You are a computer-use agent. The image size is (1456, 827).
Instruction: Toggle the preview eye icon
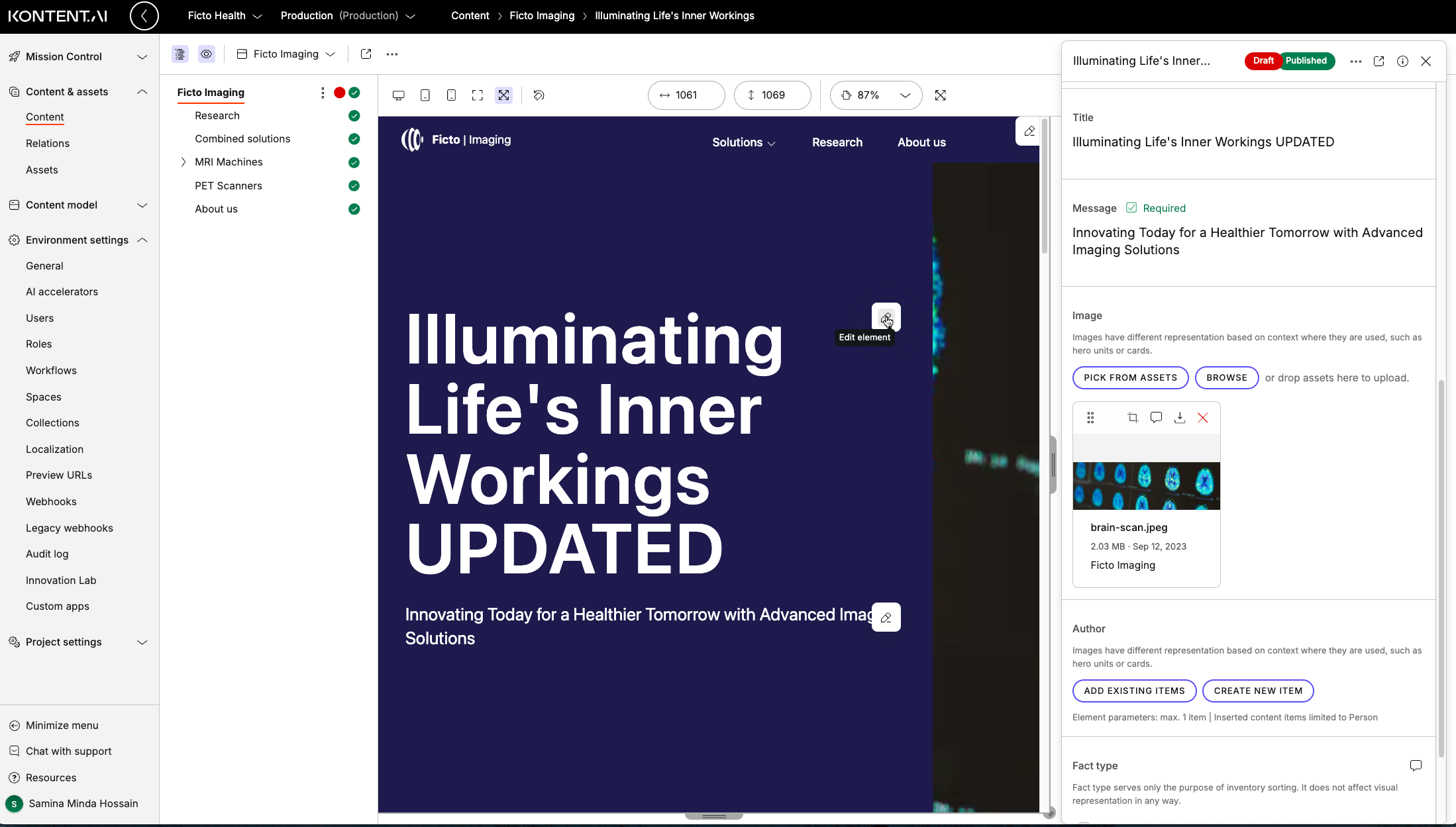coord(206,54)
